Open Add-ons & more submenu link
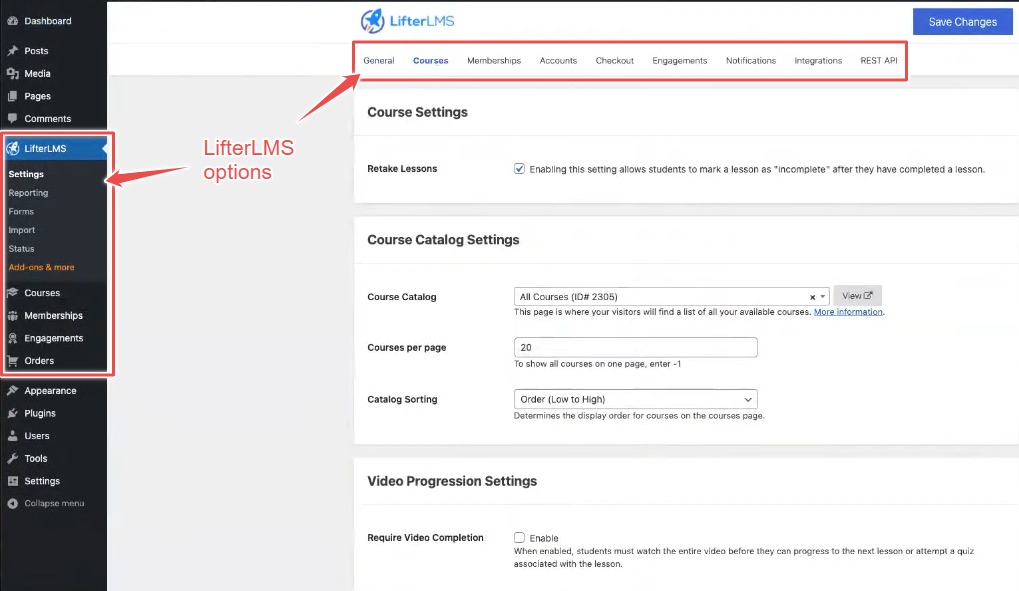The image size is (1019, 591). (x=42, y=267)
